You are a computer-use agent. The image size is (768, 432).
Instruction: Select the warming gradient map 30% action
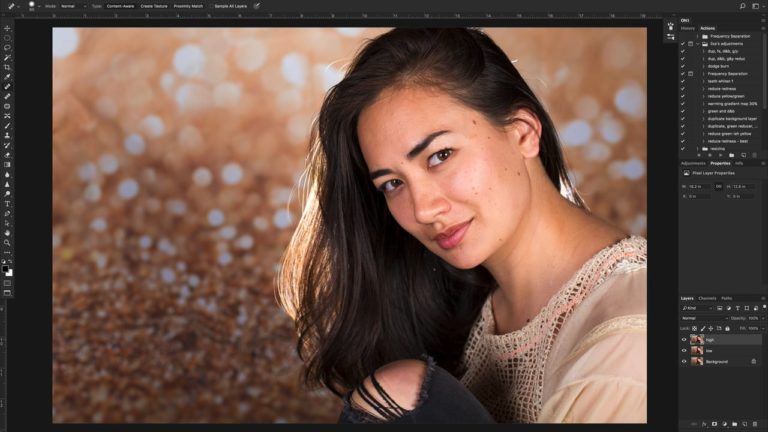(x=732, y=104)
